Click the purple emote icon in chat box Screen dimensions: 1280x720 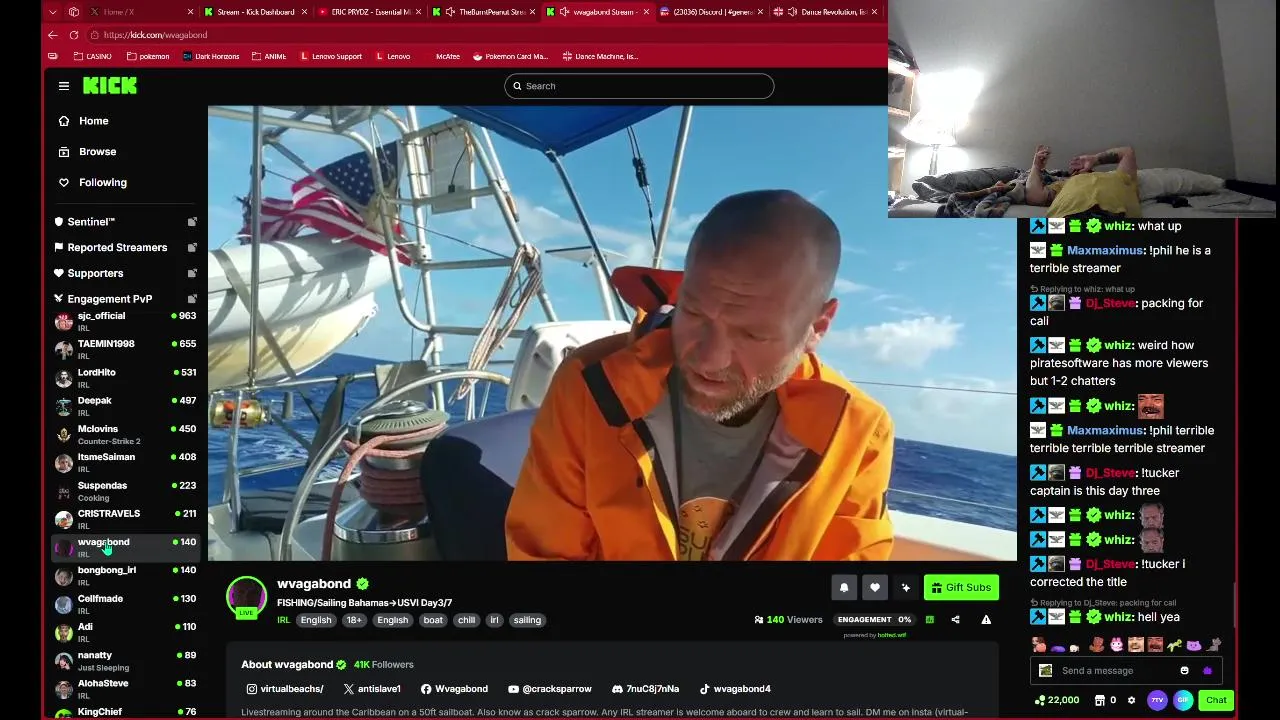click(x=1207, y=671)
